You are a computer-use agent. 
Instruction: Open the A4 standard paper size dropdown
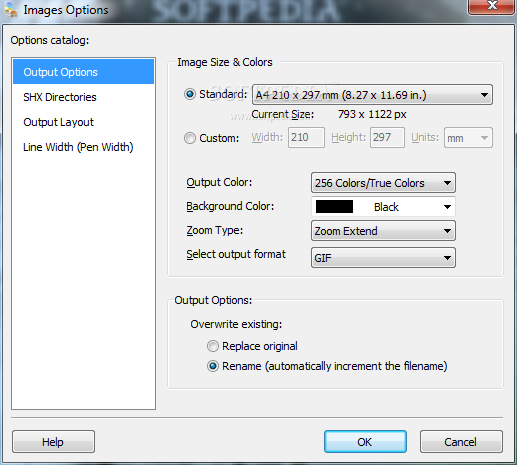tap(372, 95)
